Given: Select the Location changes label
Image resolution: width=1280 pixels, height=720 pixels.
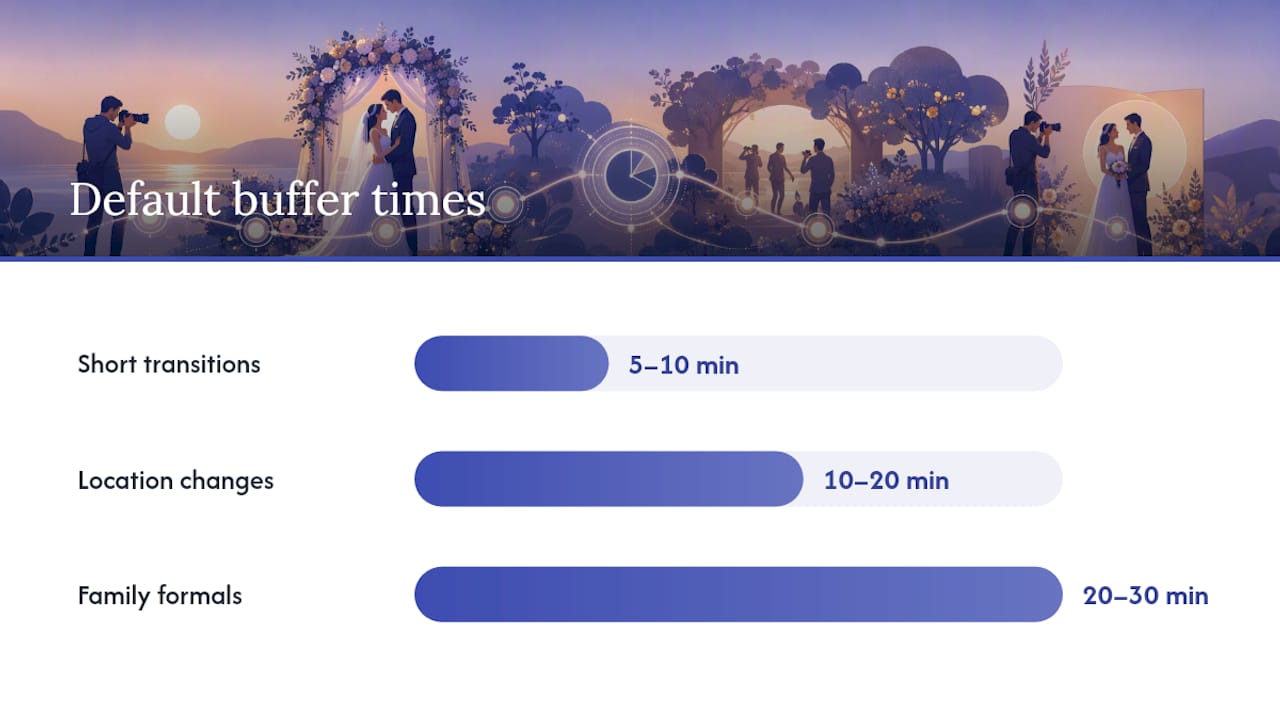Looking at the screenshot, I should [x=176, y=480].
